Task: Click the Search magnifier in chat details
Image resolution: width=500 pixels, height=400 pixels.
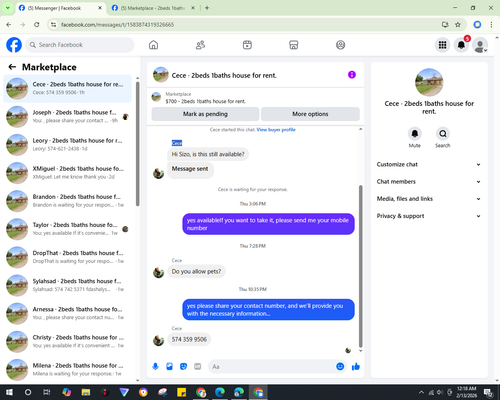Action: tap(443, 134)
